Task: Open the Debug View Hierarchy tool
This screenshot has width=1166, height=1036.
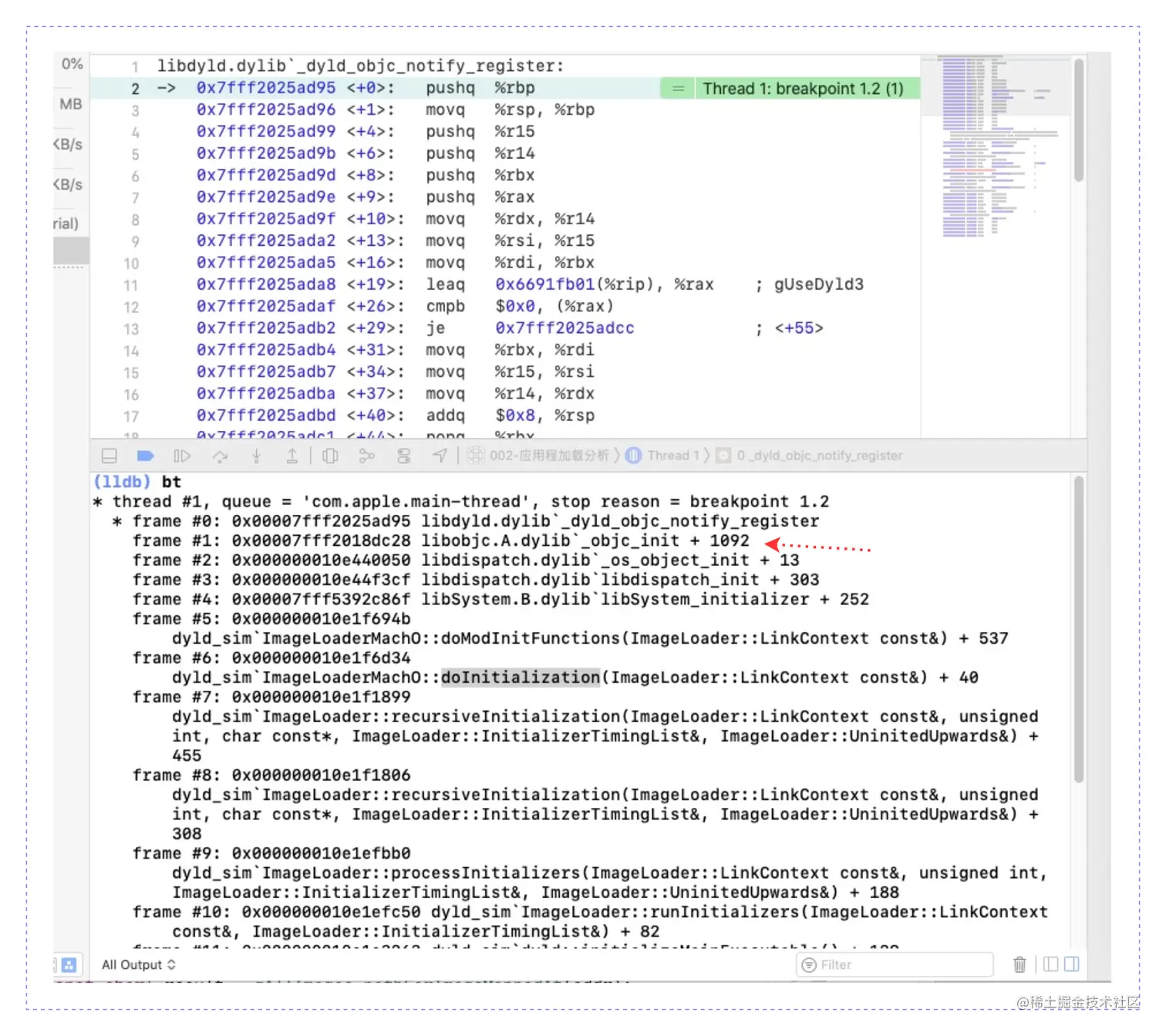Action: tap(330, 456)
